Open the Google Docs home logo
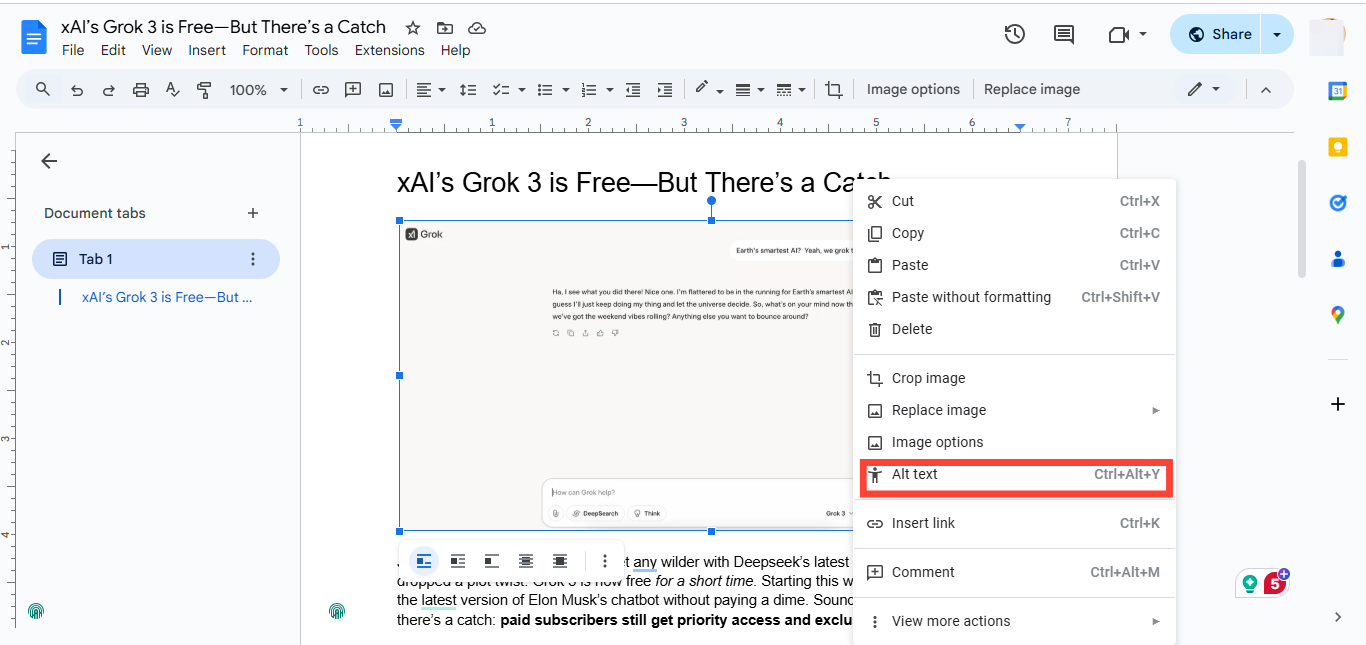The width and height of the screenshot is (1366, 645). point(34,37)
